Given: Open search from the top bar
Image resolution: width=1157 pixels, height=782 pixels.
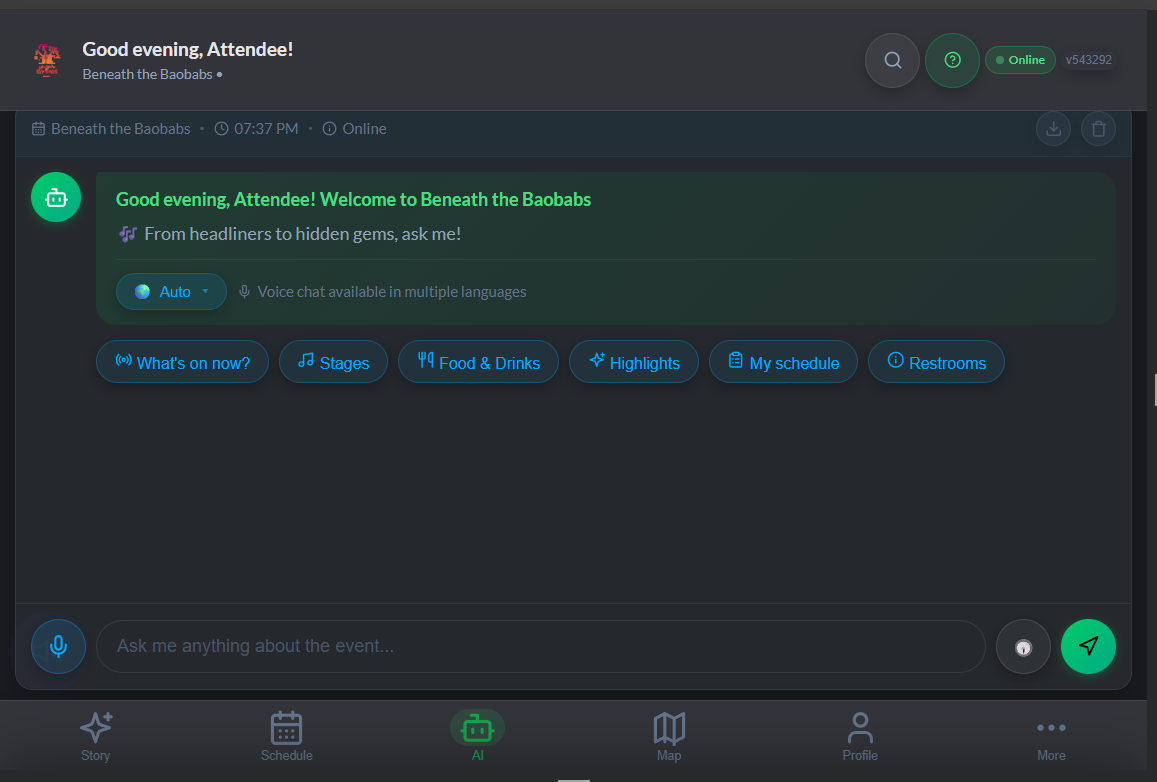Looking at the screenshot, I should (891, 60).
